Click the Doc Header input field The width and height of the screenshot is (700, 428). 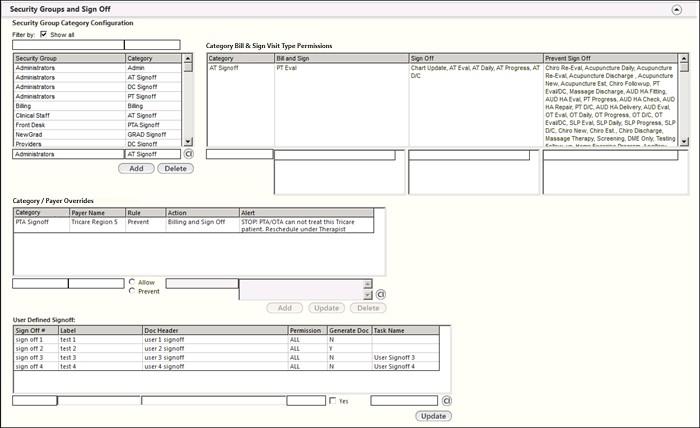click(x=214, y=401)
